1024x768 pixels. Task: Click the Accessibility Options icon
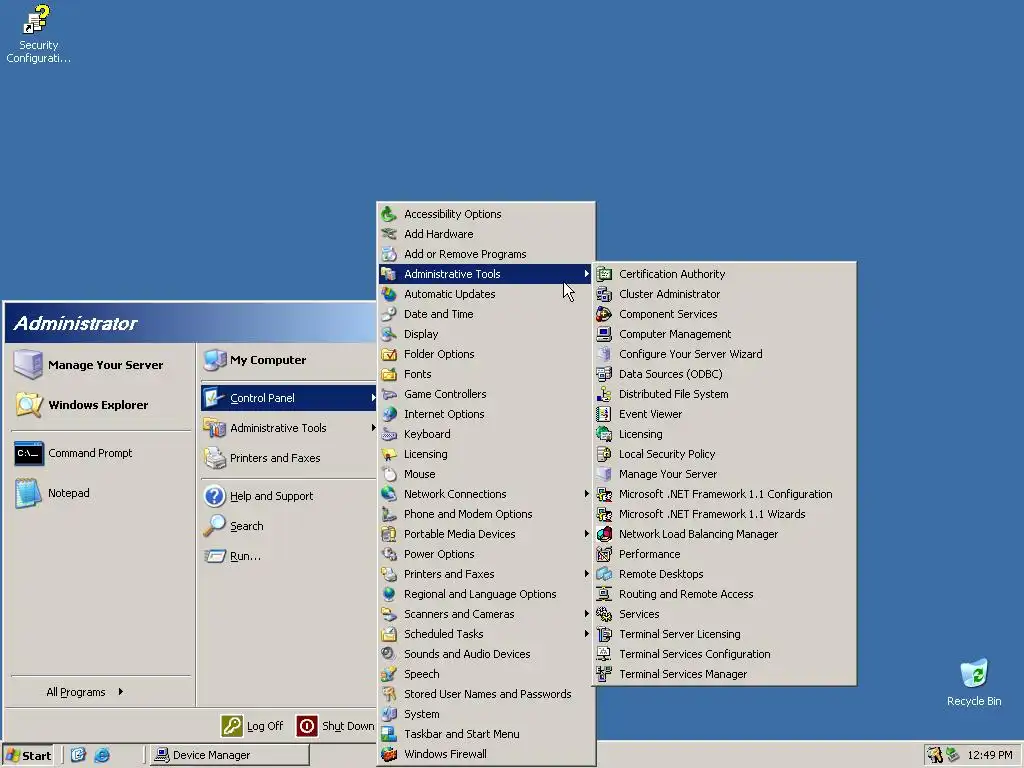(x=389, y=214)
